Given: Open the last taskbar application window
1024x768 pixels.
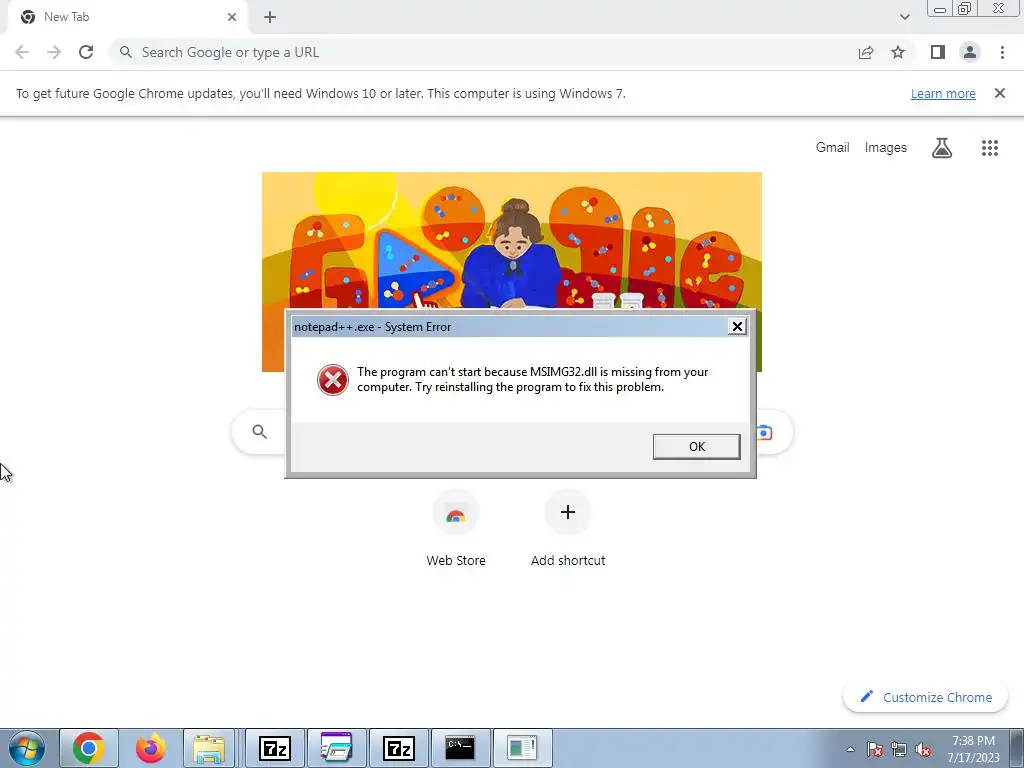Looking at the screenshot, I should point(522,748).
